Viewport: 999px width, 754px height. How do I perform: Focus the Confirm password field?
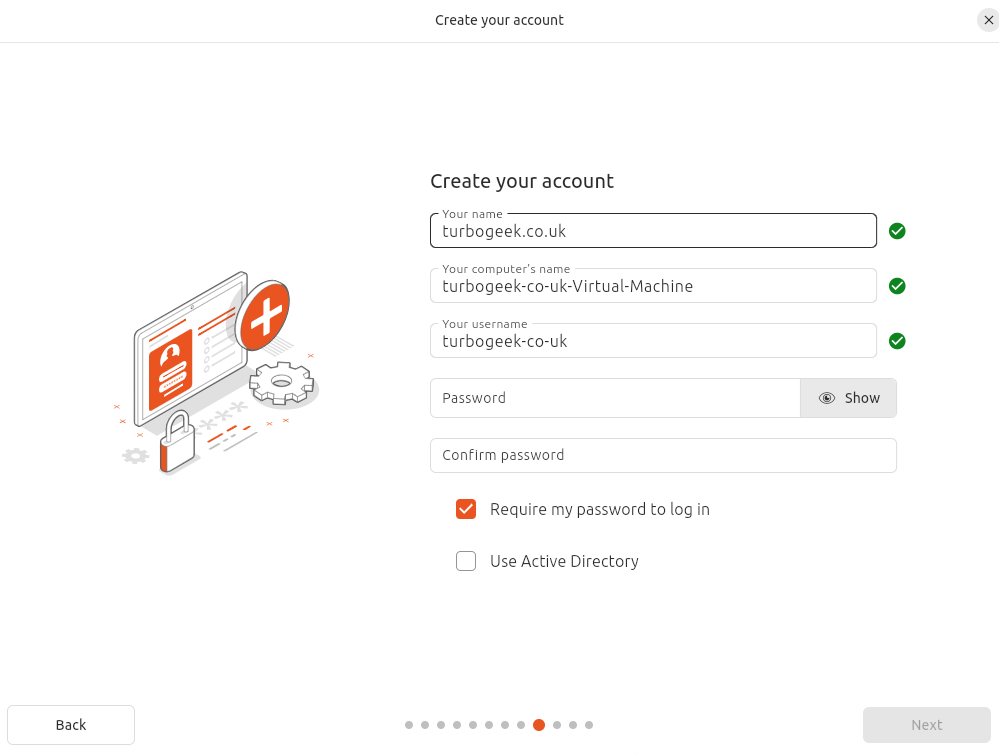point(663,455)
